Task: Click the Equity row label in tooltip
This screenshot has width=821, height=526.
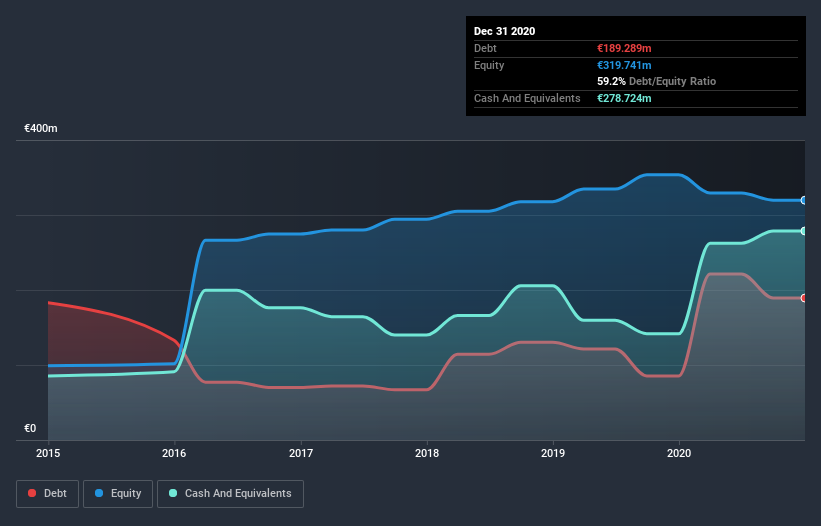Action: pos(489,65)
